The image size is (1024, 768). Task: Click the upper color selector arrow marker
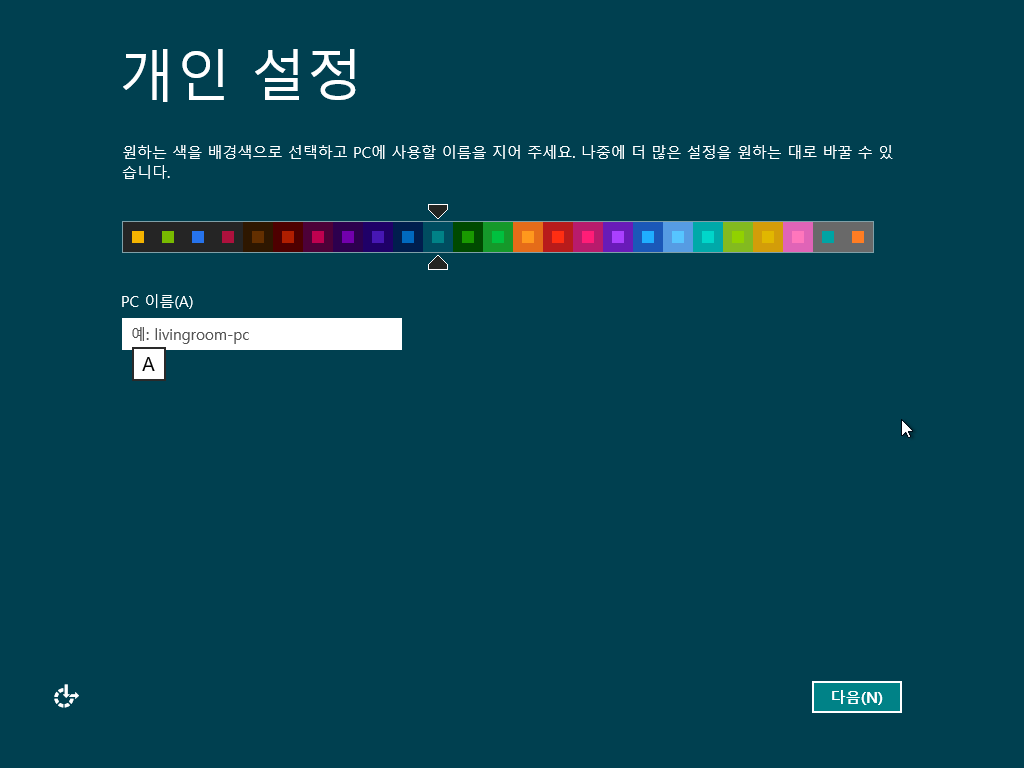tap(438, 211)
